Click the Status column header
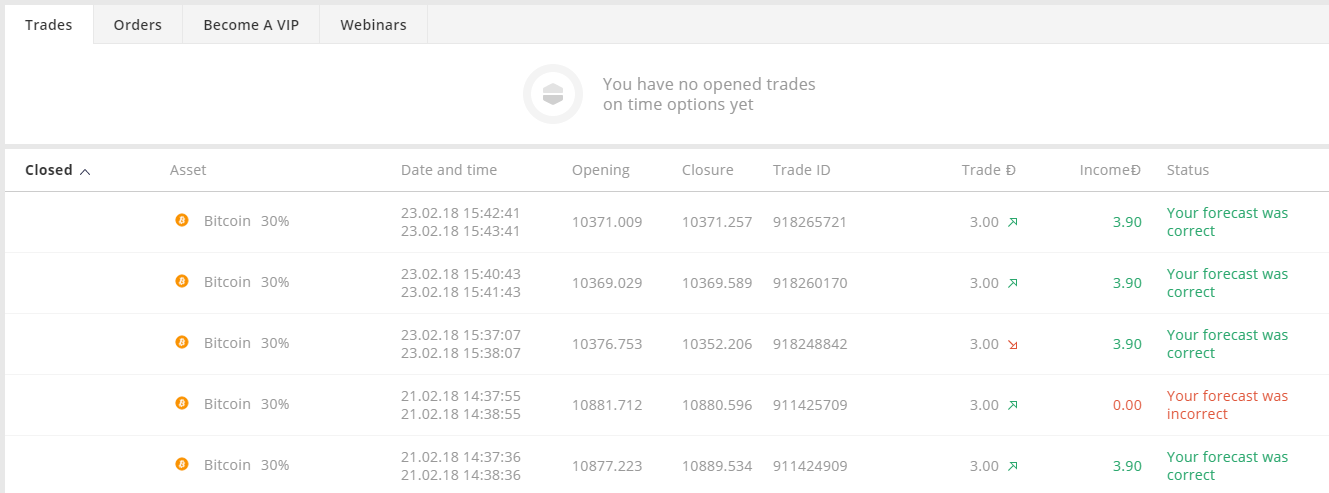Viewport: 1329px width, 493px height. [1188, 170]
